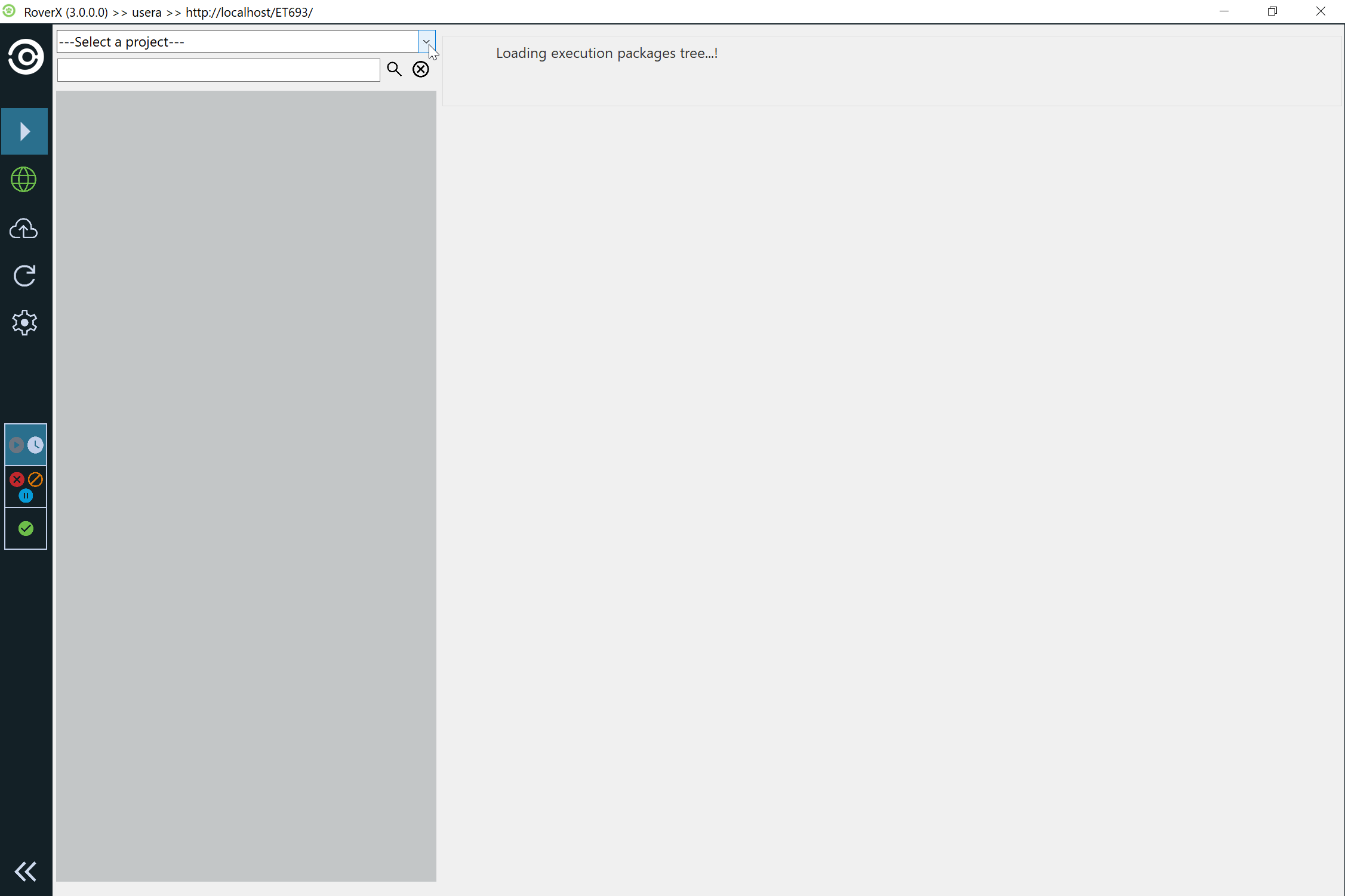Click the refresh icon in sidebar

[x=24, y=276]
